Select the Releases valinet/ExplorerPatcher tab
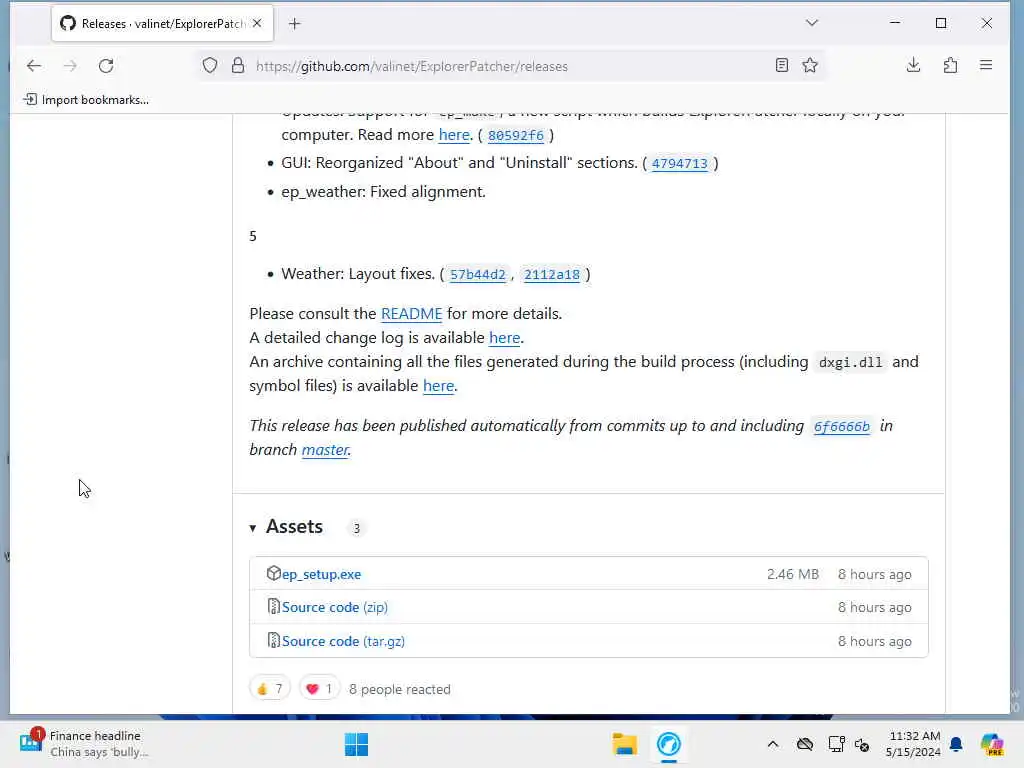 (162, 24)
